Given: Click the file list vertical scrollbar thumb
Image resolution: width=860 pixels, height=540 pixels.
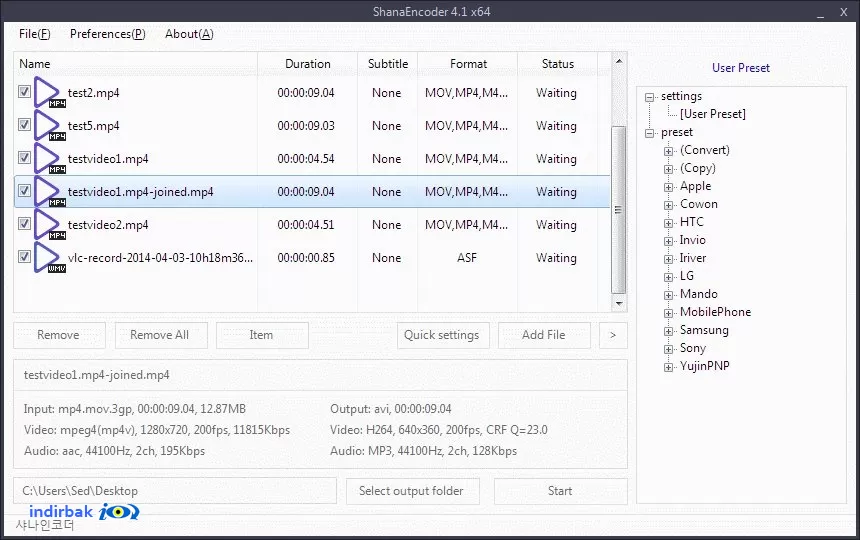Looking at the screenshot, I should click(x=619, y=209).
